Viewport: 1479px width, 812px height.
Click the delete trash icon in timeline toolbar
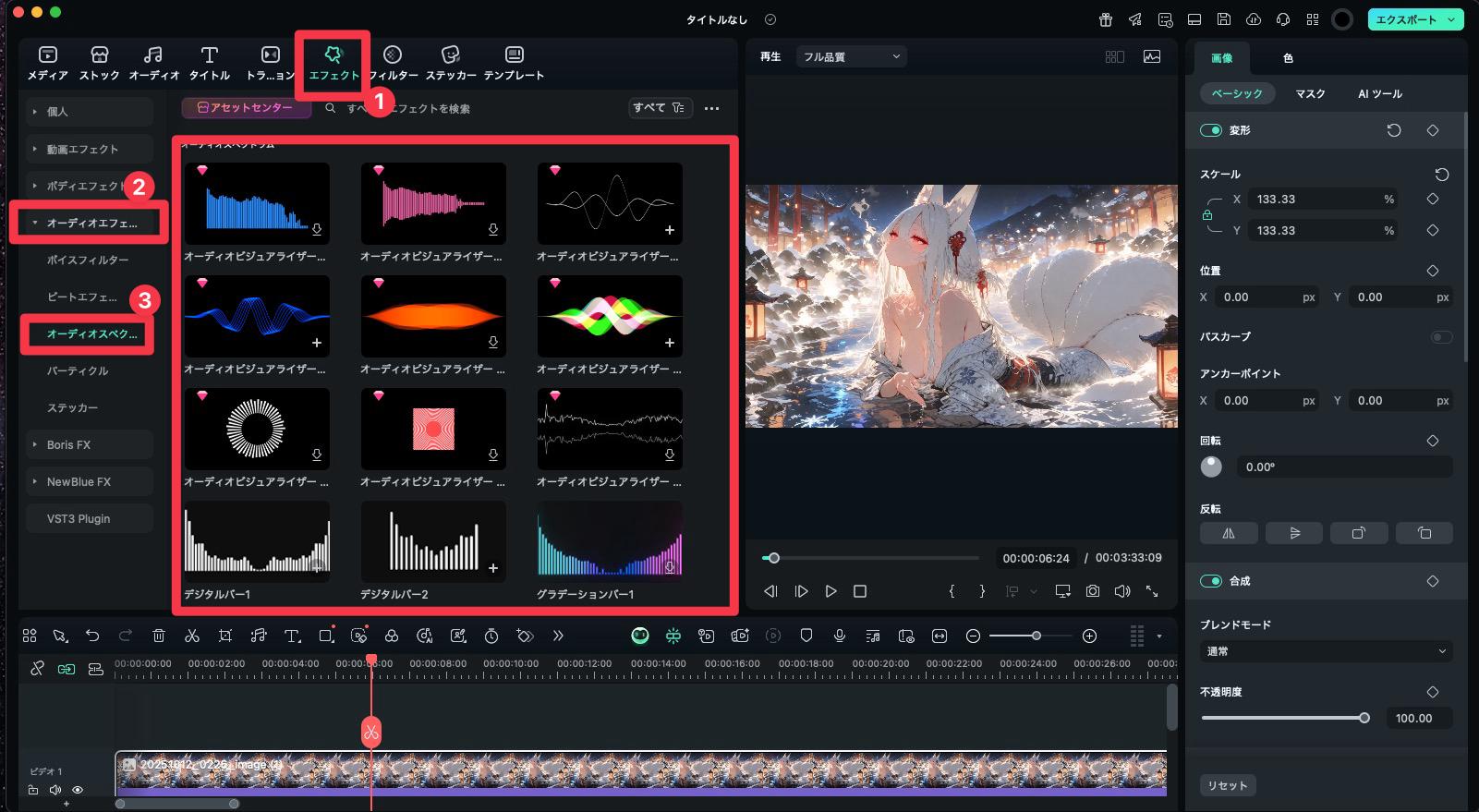click(159, 636)
